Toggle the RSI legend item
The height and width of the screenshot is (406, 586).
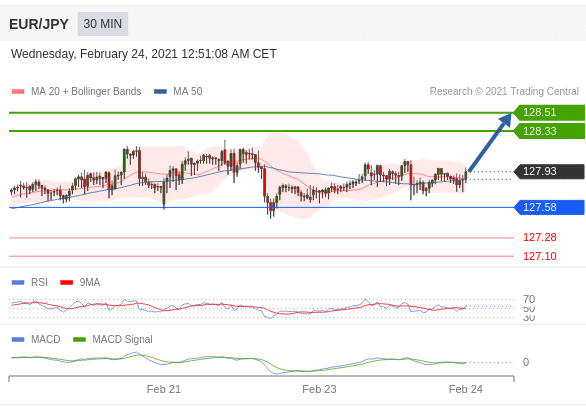coord(30,282)
